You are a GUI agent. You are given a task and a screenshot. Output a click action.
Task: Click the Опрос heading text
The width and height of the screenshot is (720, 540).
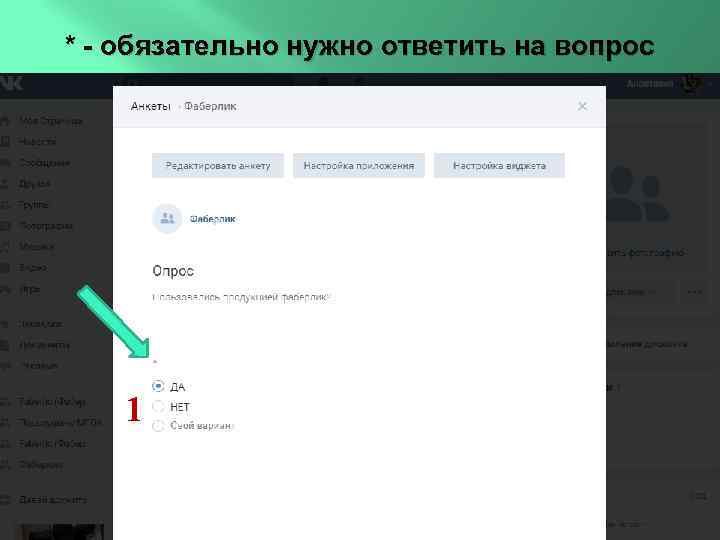point(173,271)
